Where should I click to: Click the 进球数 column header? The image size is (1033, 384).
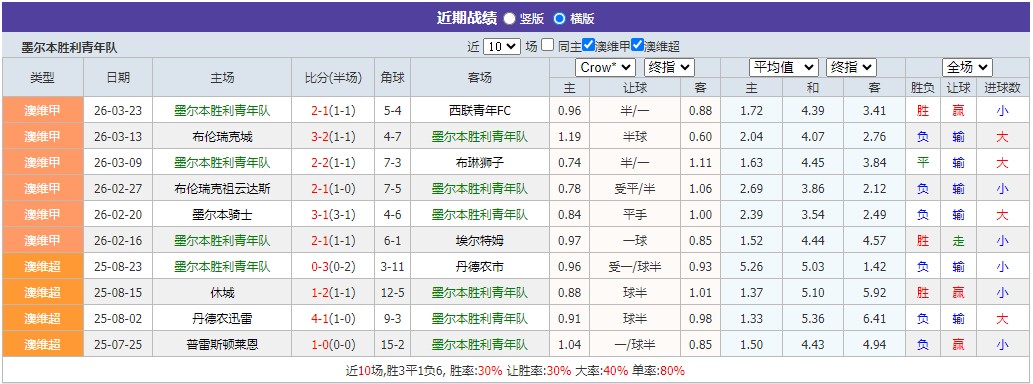point(1002,88)
